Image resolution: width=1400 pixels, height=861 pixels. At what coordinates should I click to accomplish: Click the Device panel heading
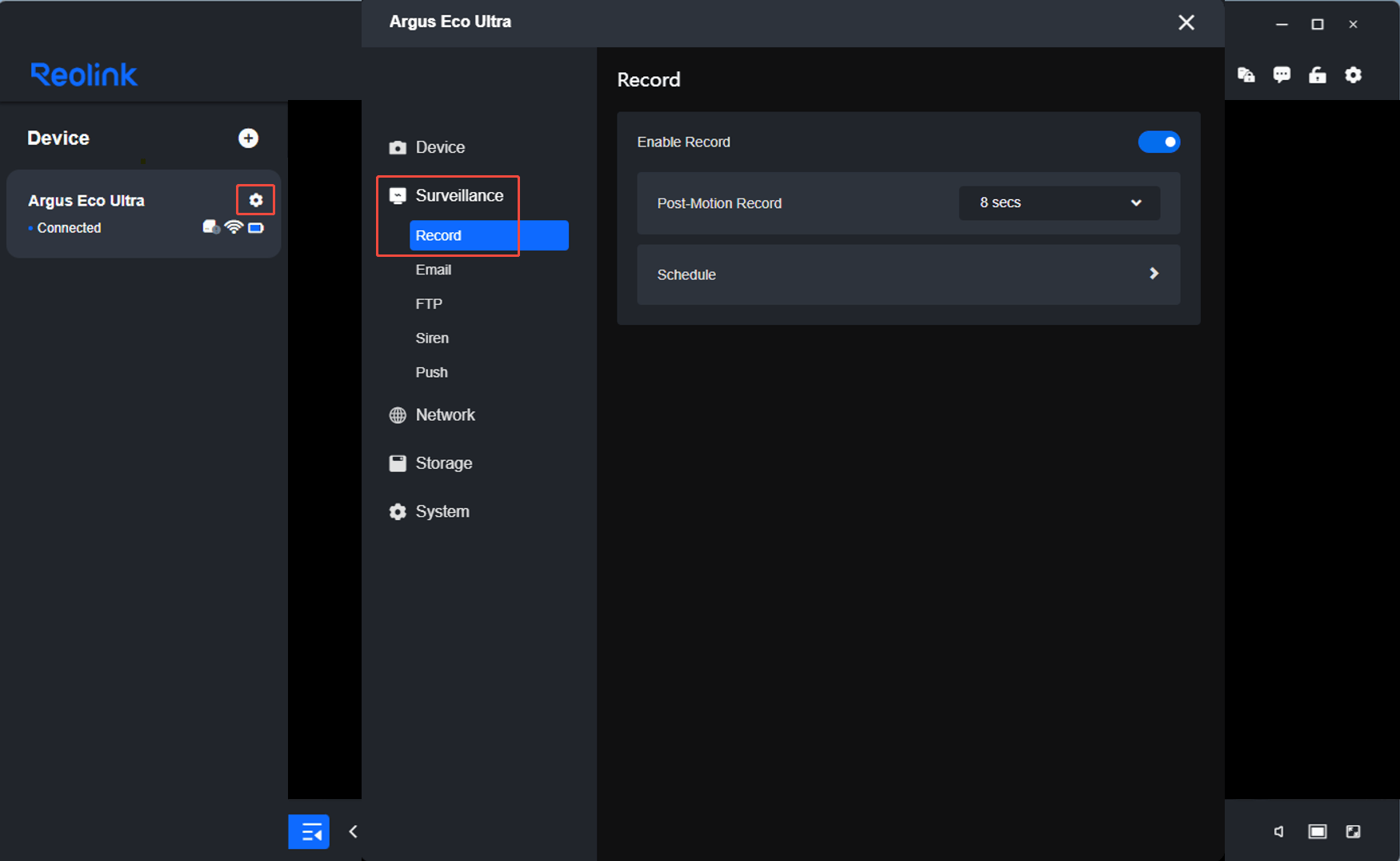(x=58, y=138)
